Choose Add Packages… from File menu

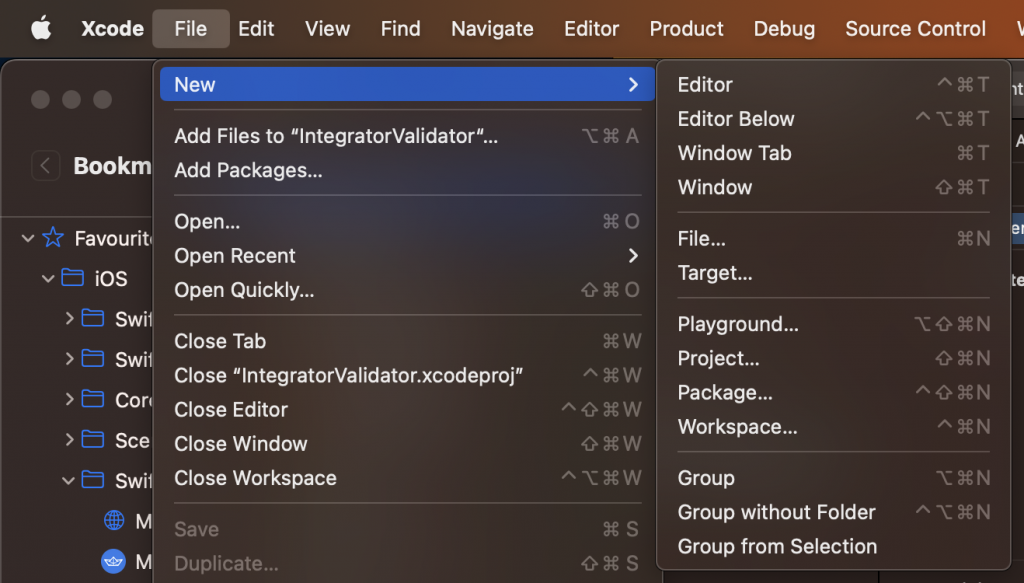tap(408, 170)
